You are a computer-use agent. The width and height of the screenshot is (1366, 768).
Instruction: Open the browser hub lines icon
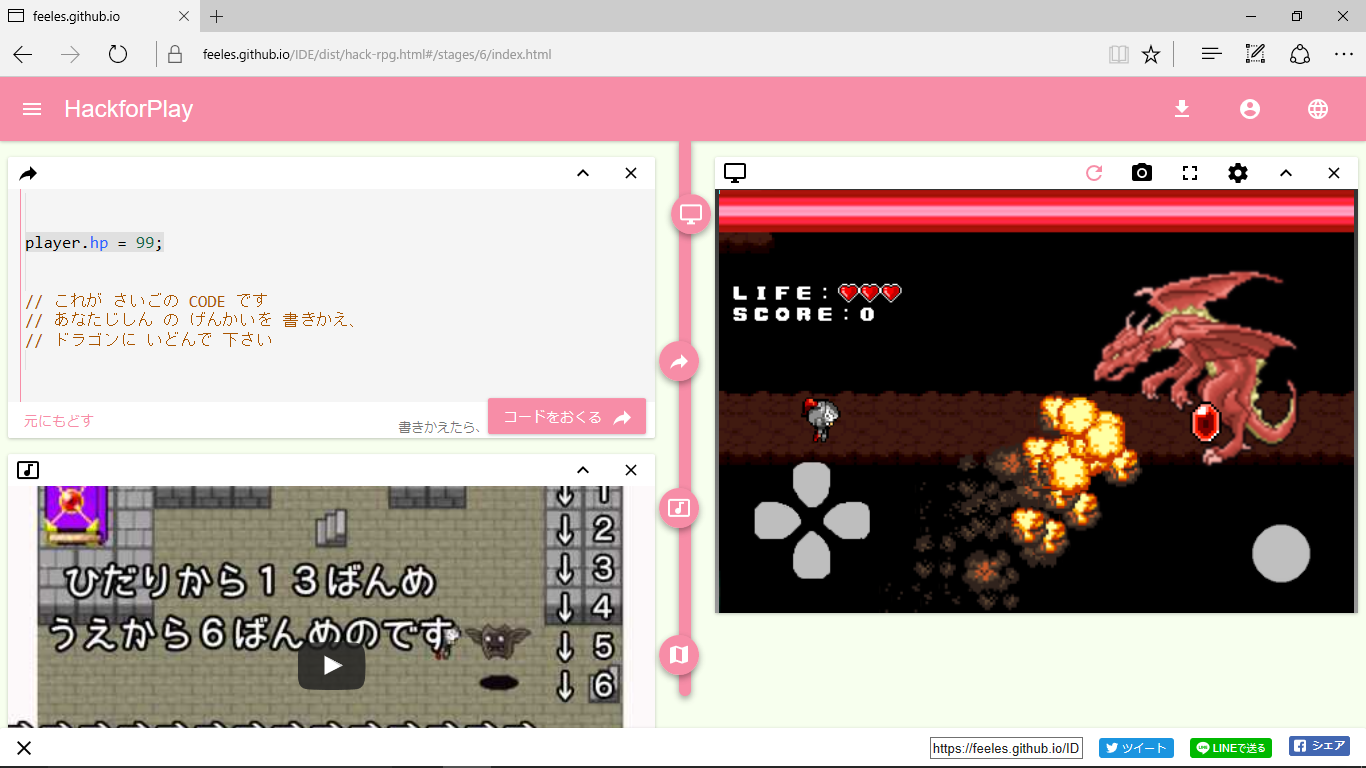coord(1212,54)
